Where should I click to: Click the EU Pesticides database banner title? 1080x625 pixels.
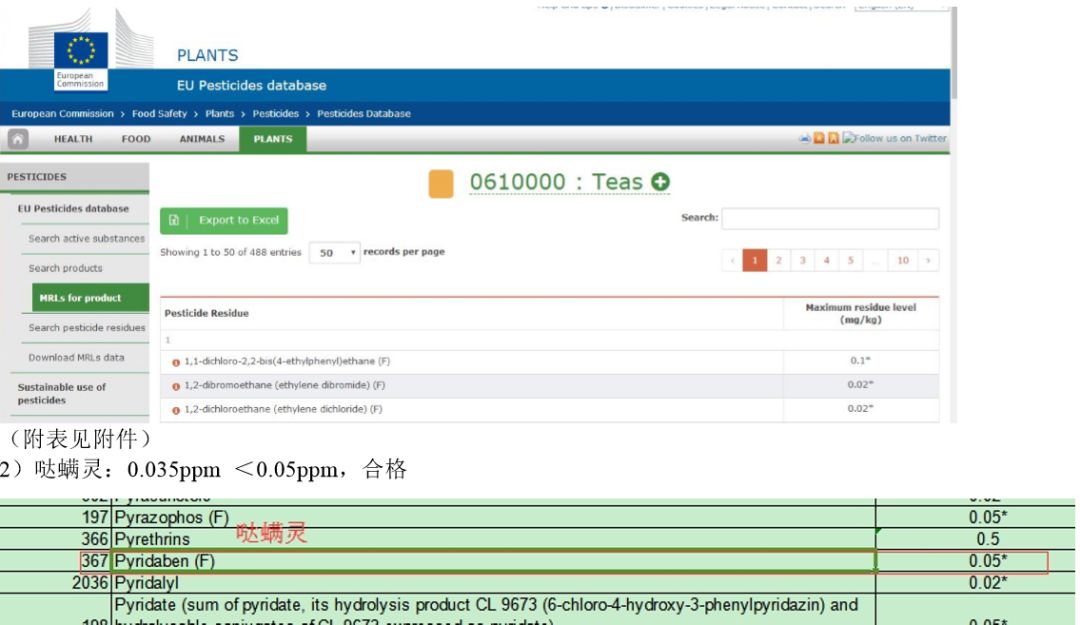251,85
